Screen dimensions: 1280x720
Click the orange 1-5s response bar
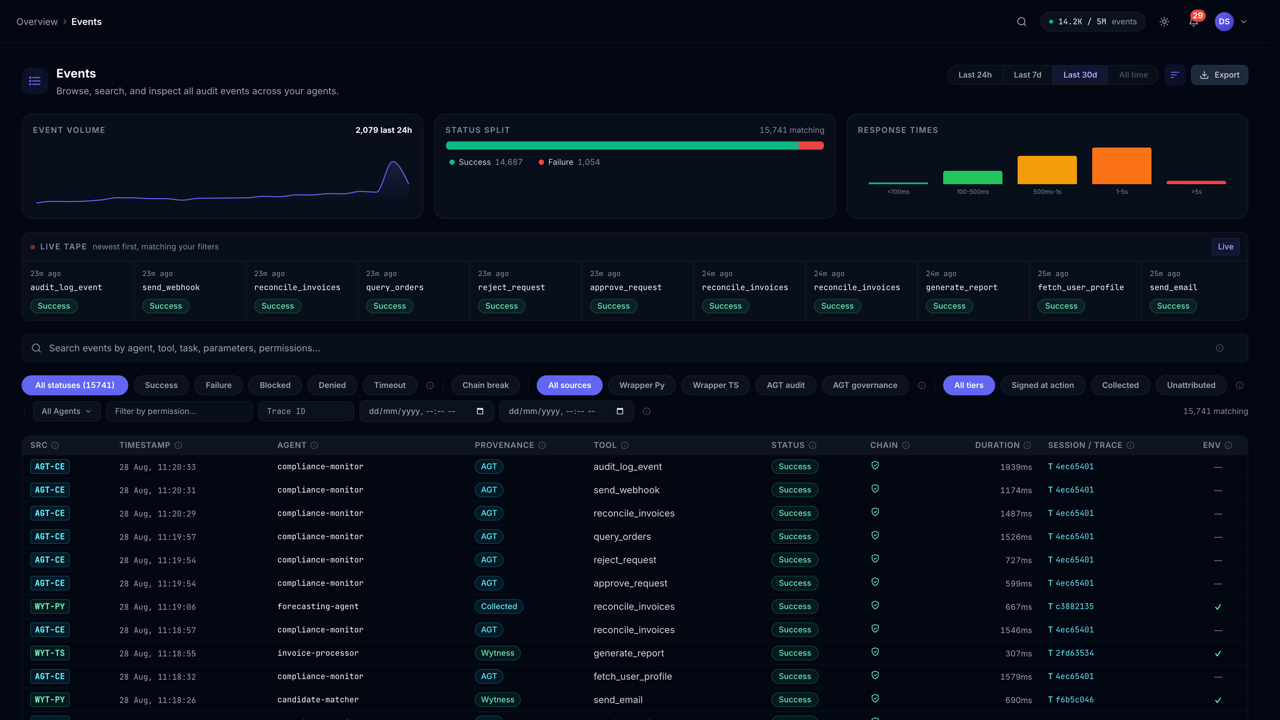click(x=1121, y=166)
